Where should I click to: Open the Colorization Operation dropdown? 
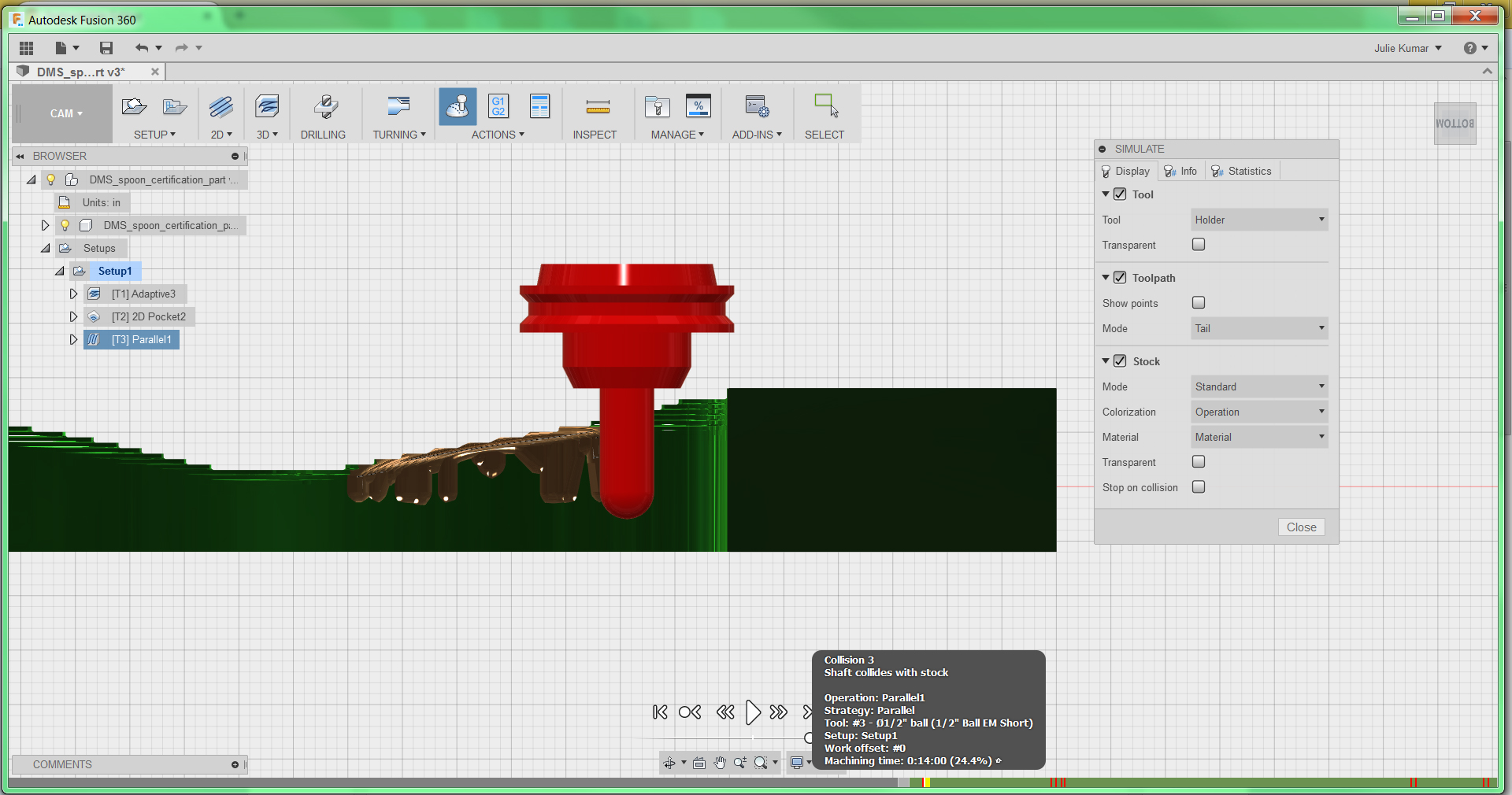click(1259, 412)
